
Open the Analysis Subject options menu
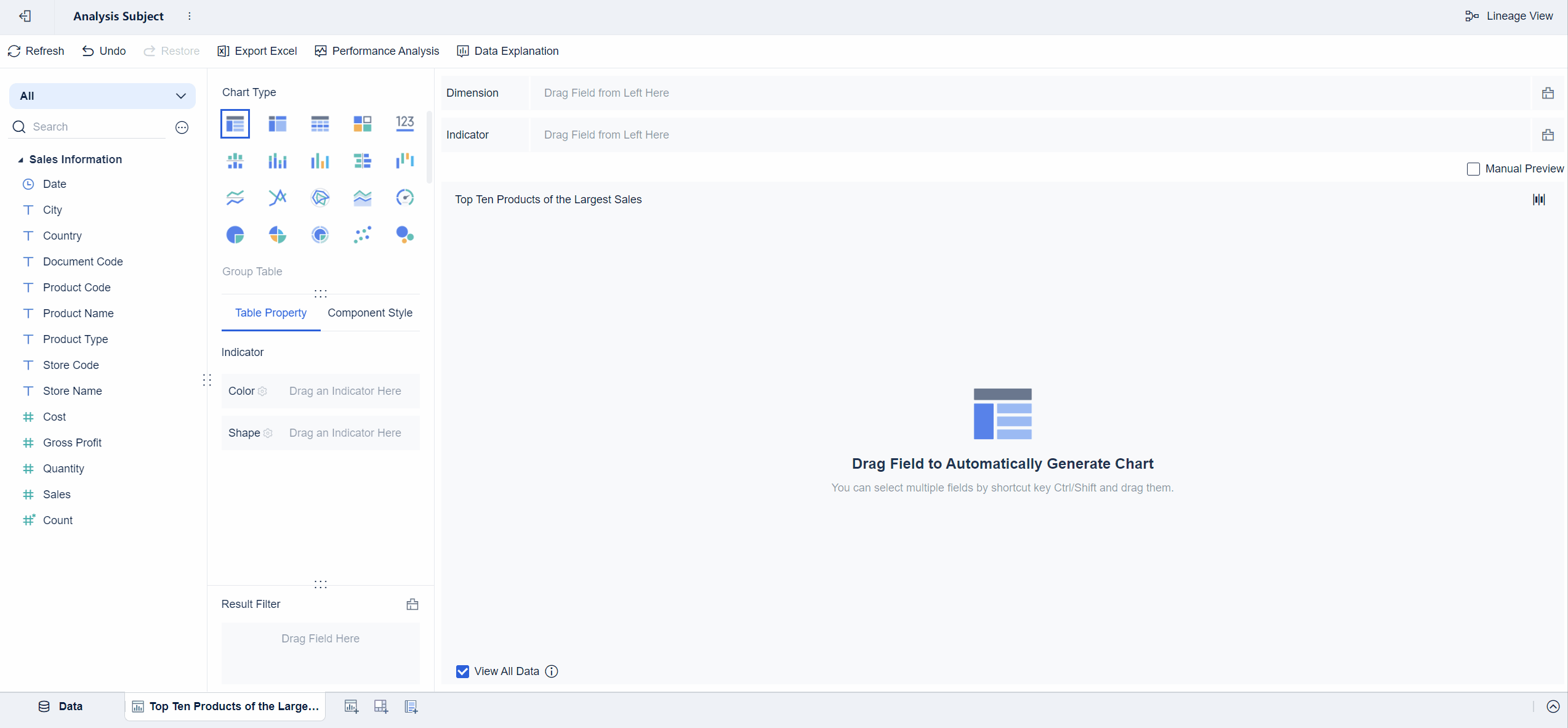[190, 17]
